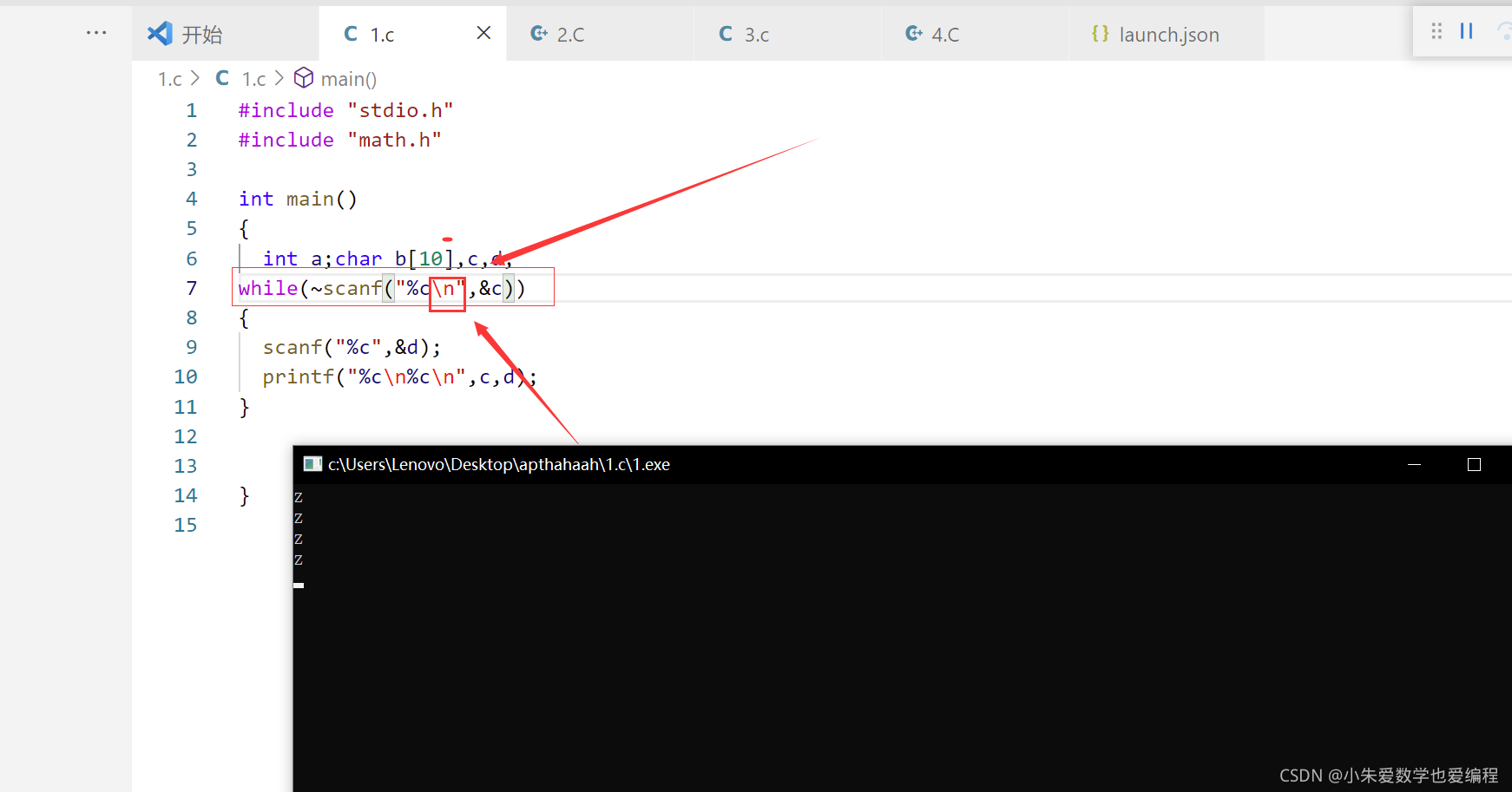Click line number 15 in the gutter
This screenshot has height=792, width=1512.
click(x=186, y=525)
